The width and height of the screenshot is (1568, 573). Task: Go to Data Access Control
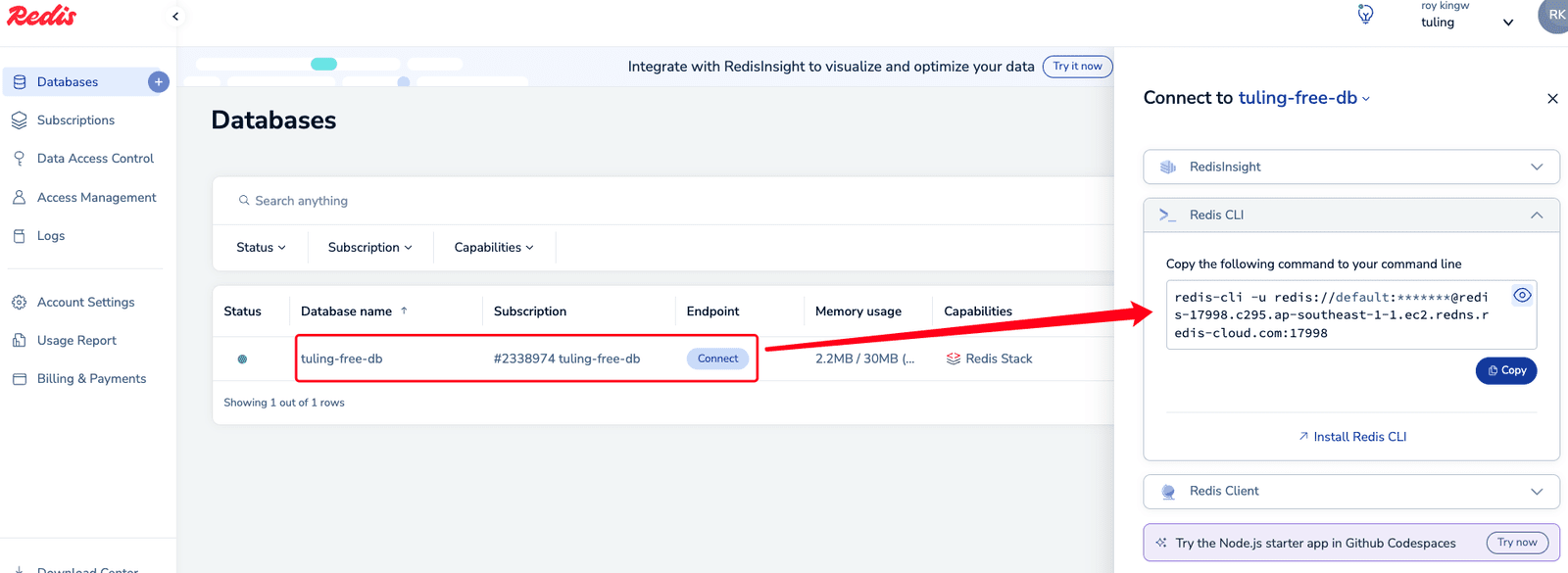point(95,159)
